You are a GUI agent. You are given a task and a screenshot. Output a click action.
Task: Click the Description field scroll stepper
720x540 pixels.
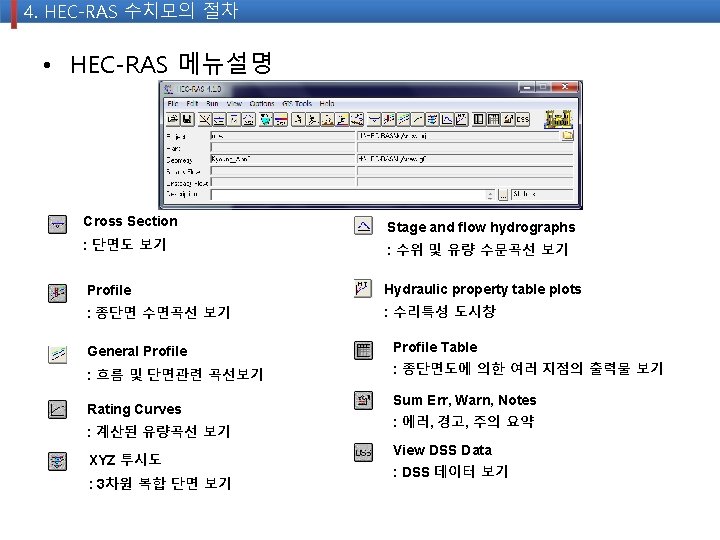pyautogui.click(x=490, y=195)
